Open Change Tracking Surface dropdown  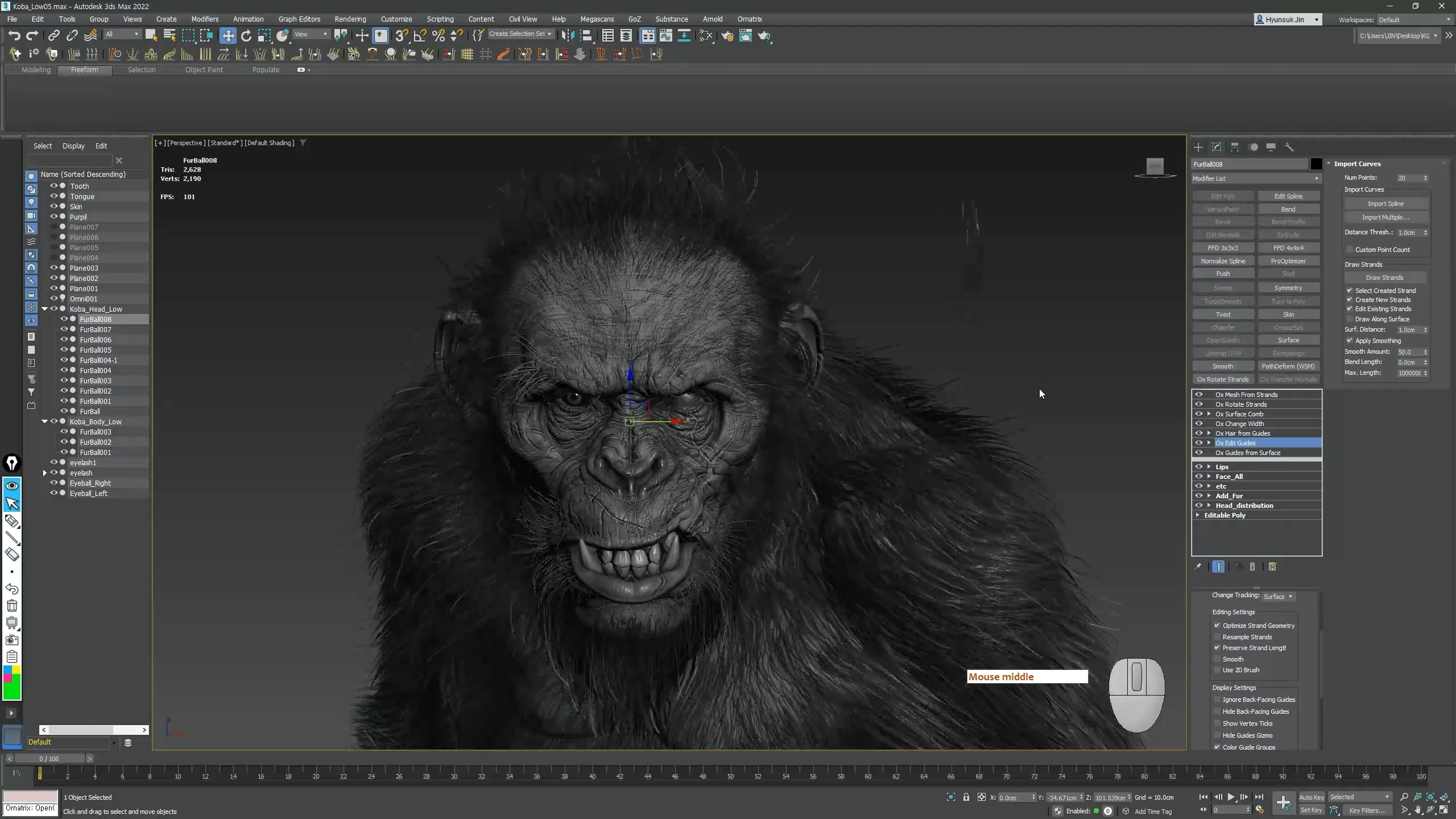tap(1278, 597)
